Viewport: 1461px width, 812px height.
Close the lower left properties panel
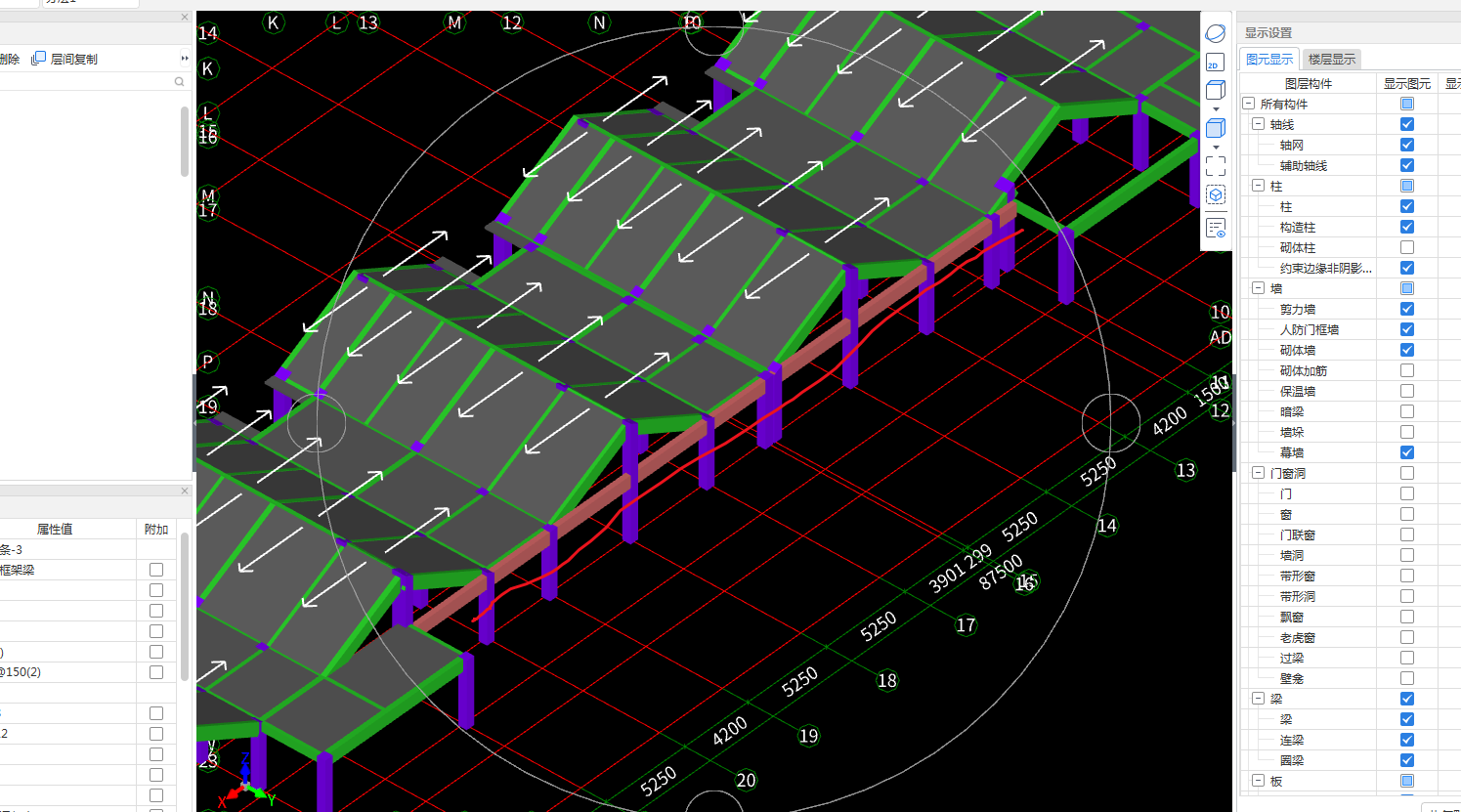[185, 491]
